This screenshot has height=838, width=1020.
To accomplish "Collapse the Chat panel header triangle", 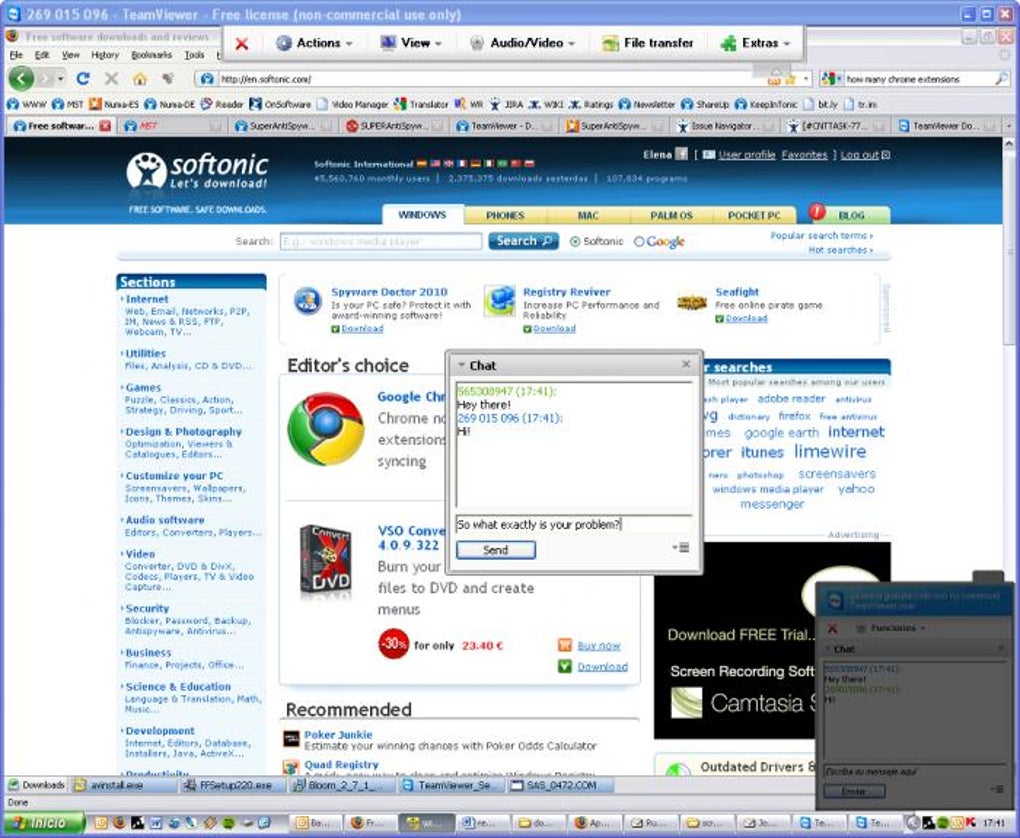I will coord(461,366).
